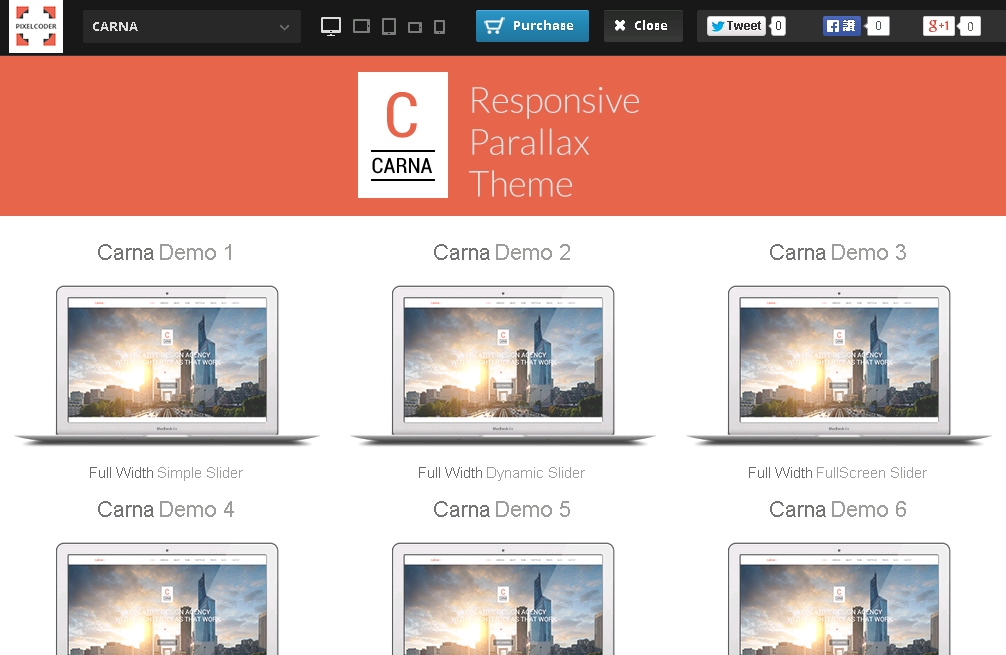Click the Google +1 button
Screen dimensions: 1006x655
[x=938, y=26]
